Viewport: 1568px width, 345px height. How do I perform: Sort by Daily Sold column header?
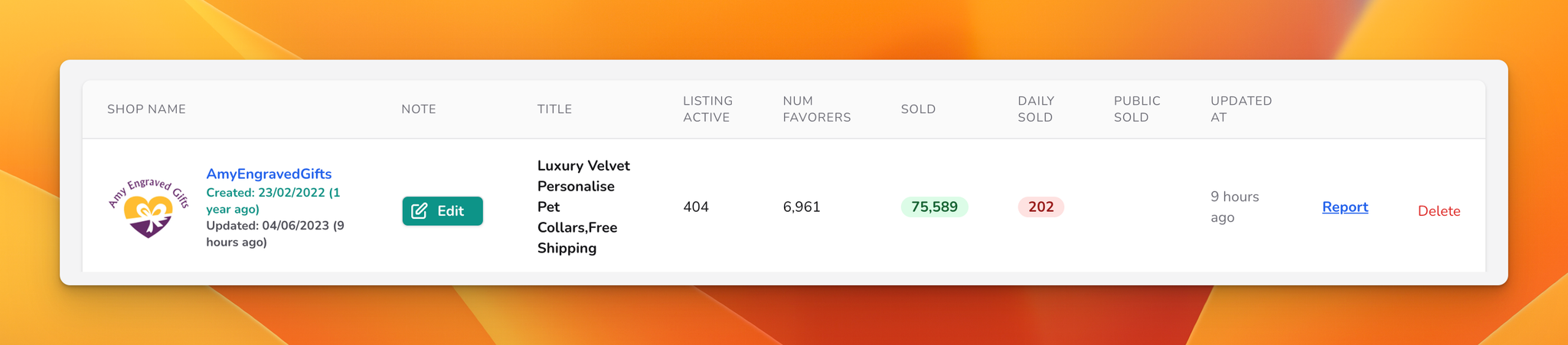pos(1036,109)
